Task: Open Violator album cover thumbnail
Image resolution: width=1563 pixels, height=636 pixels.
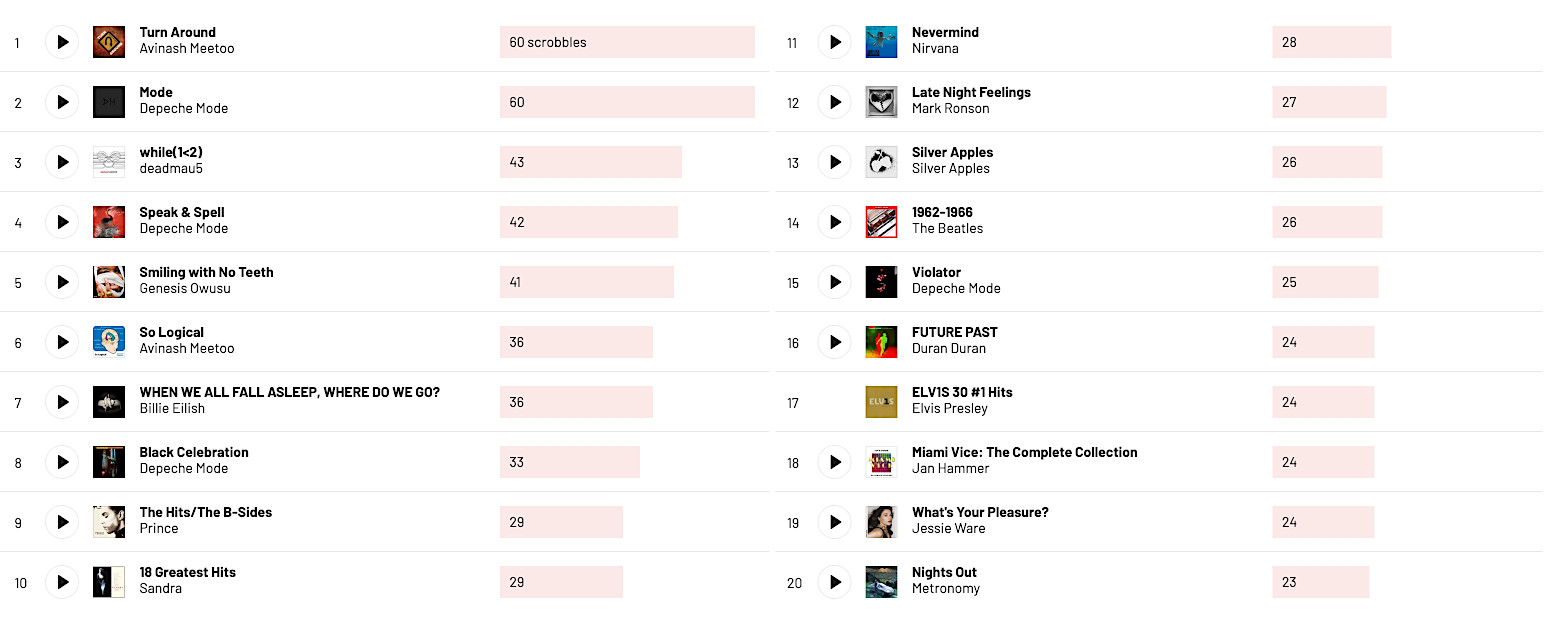Action: tap(881, 282)
